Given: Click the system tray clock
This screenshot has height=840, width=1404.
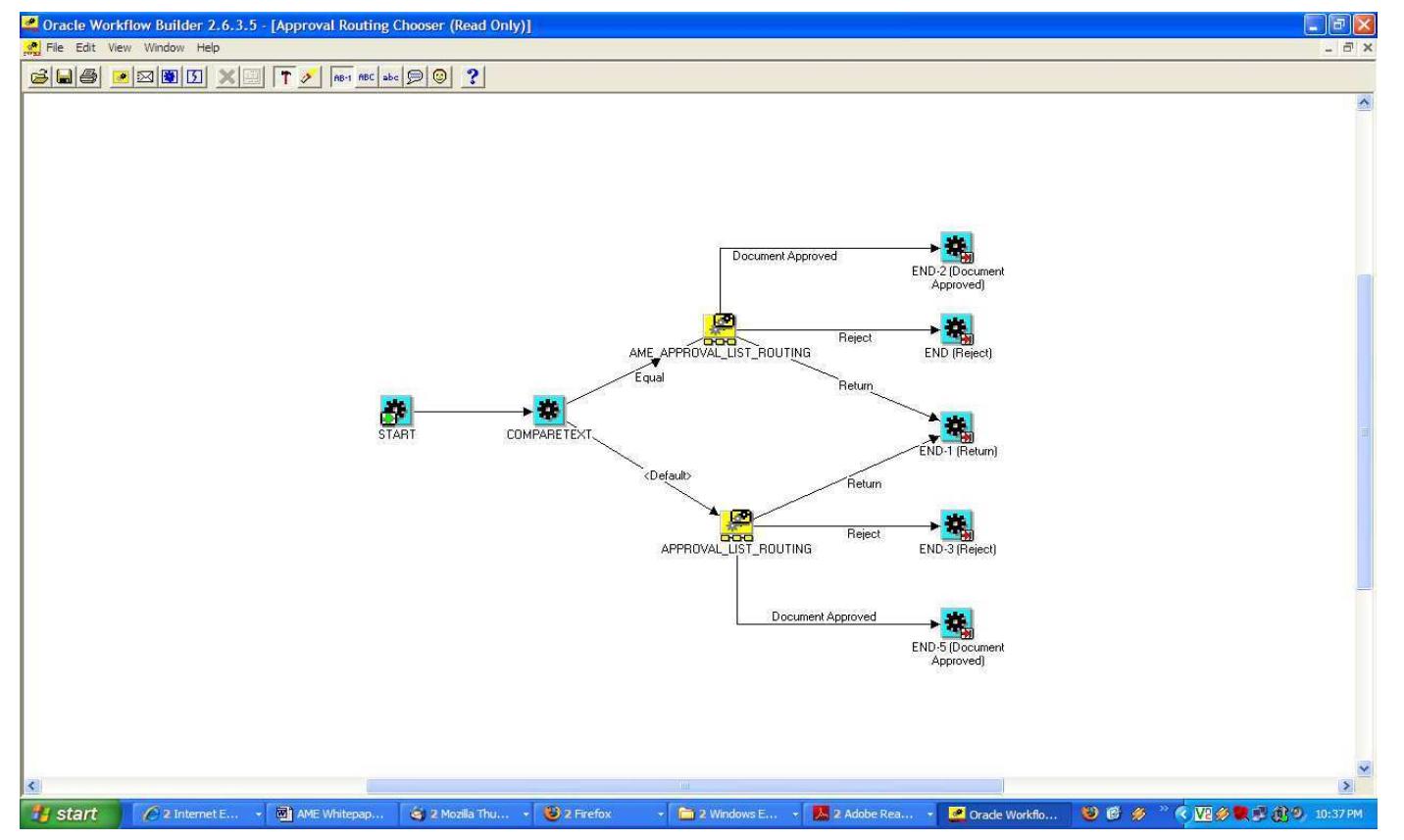Looking at the screenshot, I should tap(1337, 815).
